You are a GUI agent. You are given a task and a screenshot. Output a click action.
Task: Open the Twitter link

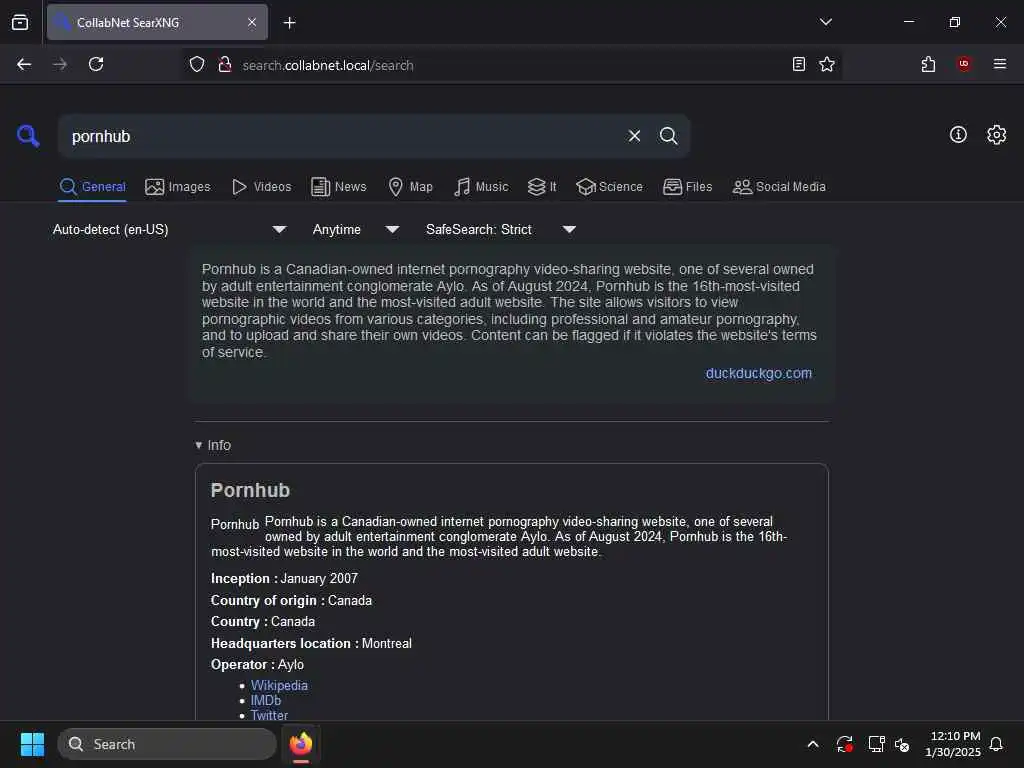[x=269, y=715]
